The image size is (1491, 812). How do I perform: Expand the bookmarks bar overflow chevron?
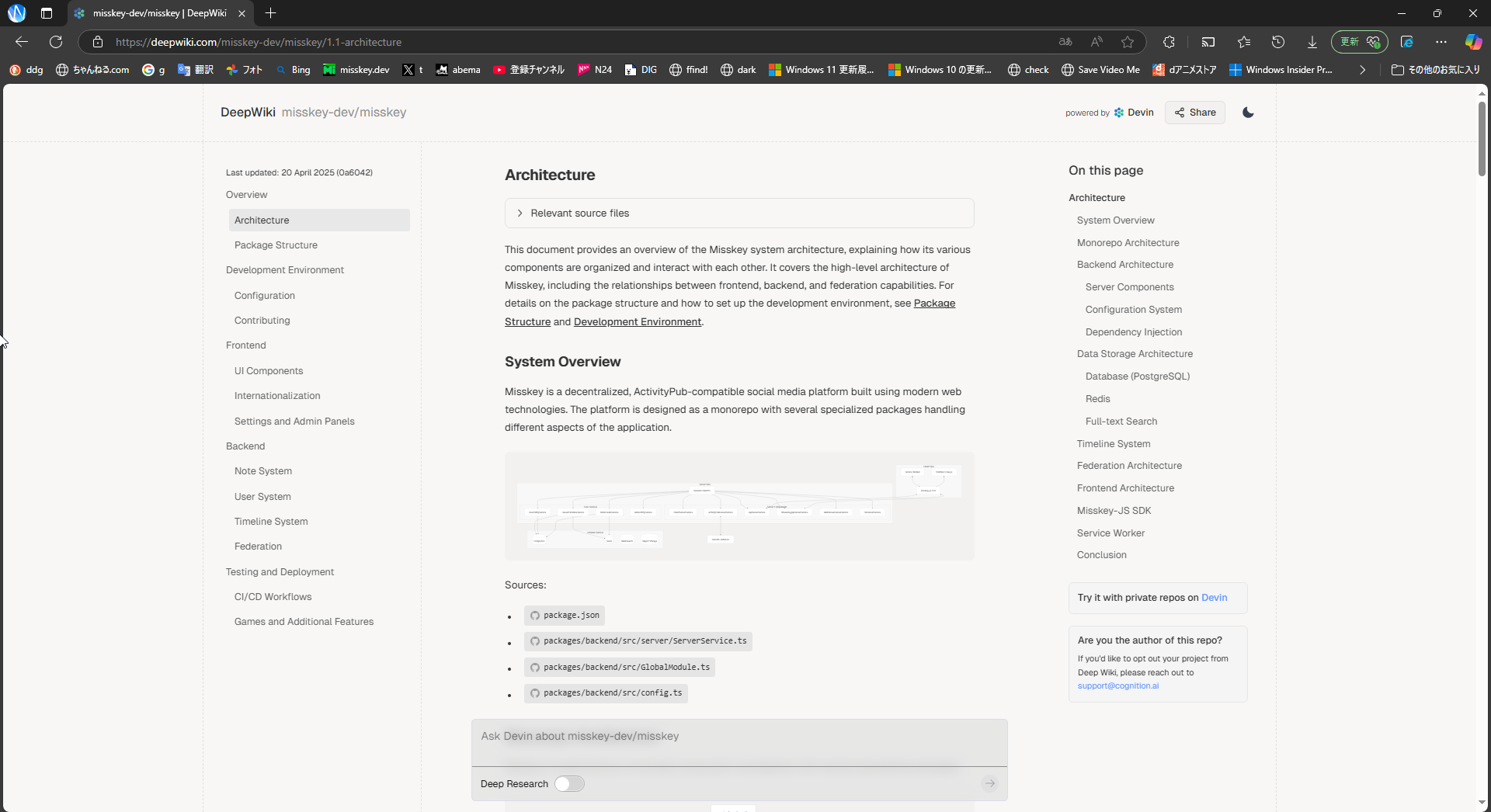[x=1362, y=70]
